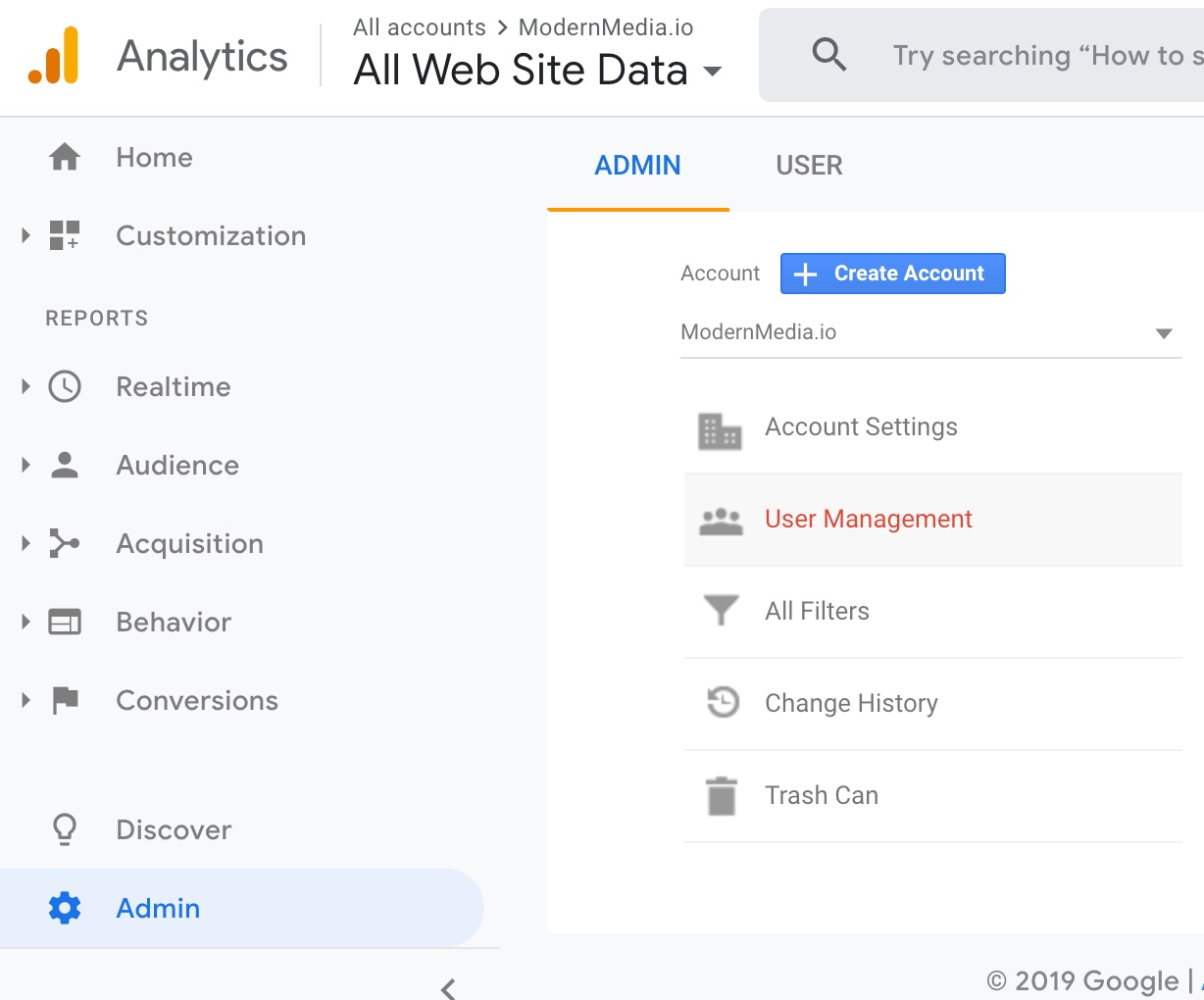The width and height of the screenshot is (1204, 1000).
Task: Click the All Filters funnel icon
Action: pos(721,610)
